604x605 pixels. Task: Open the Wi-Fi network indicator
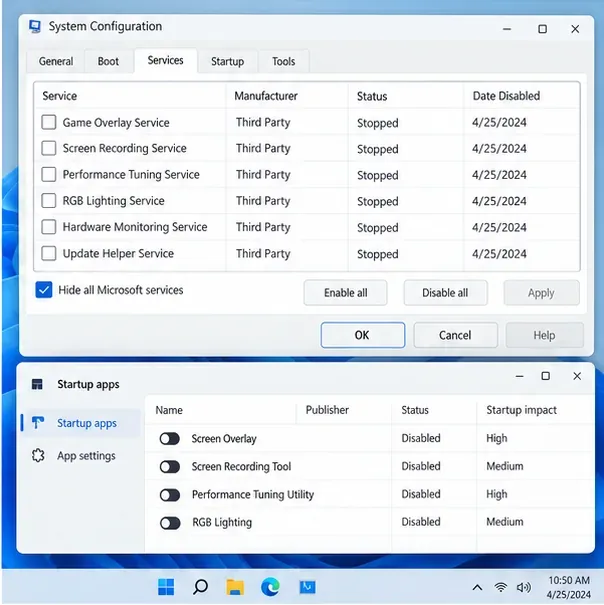click(x=501, y=587)
